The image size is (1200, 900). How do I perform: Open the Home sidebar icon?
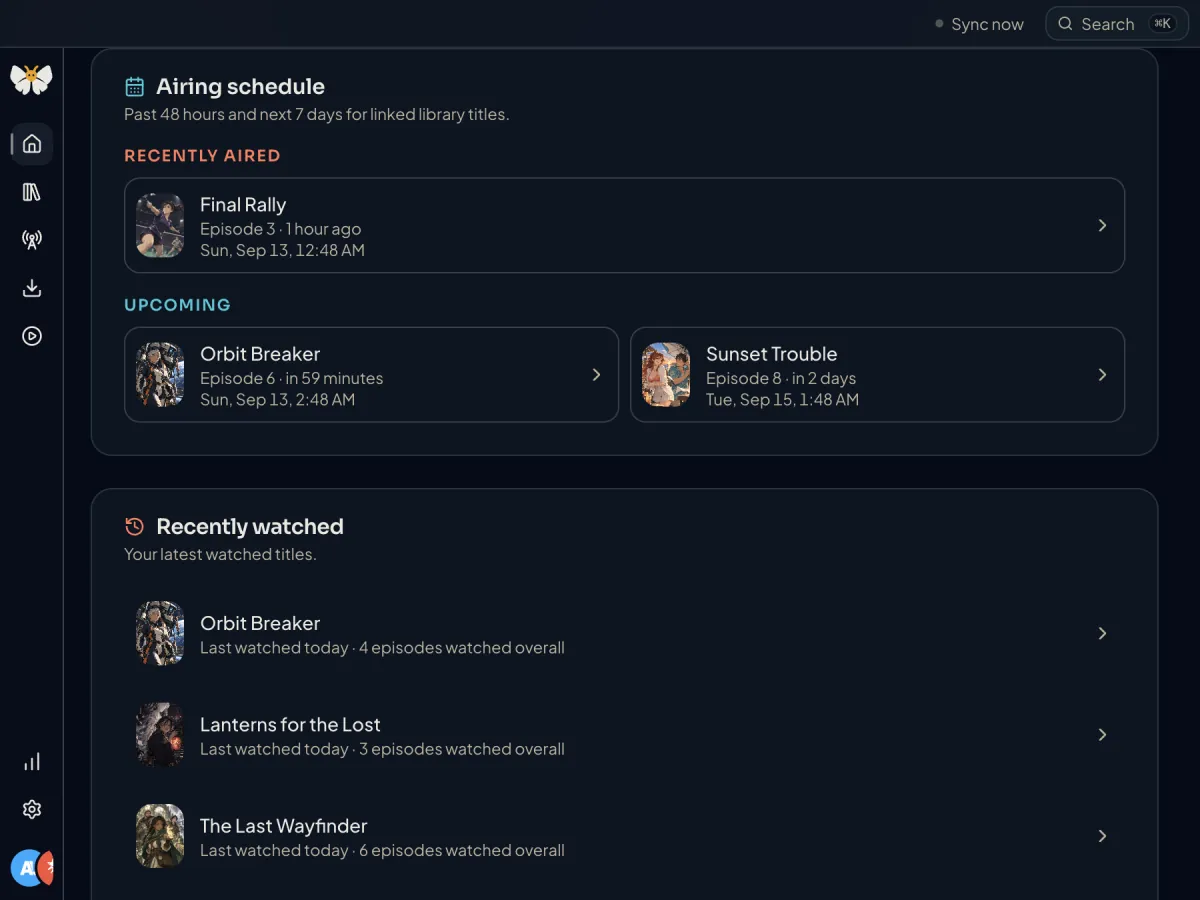coord(32,144)
